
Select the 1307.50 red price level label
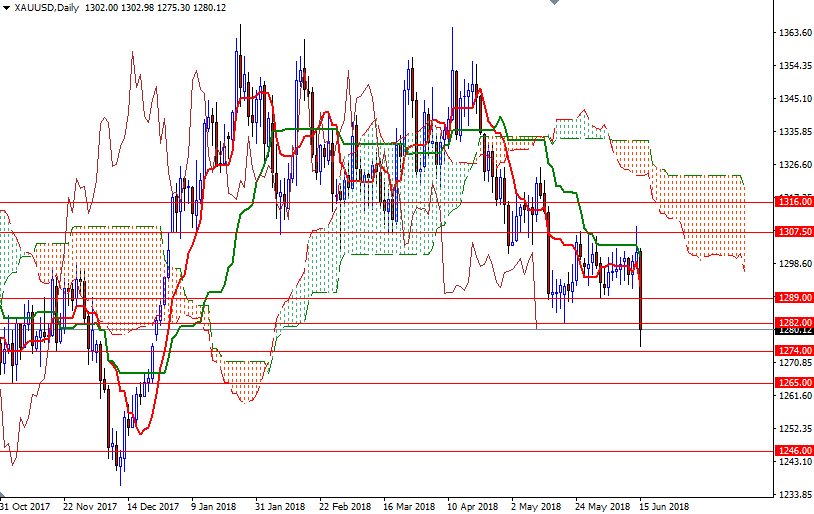pos(794,231)
